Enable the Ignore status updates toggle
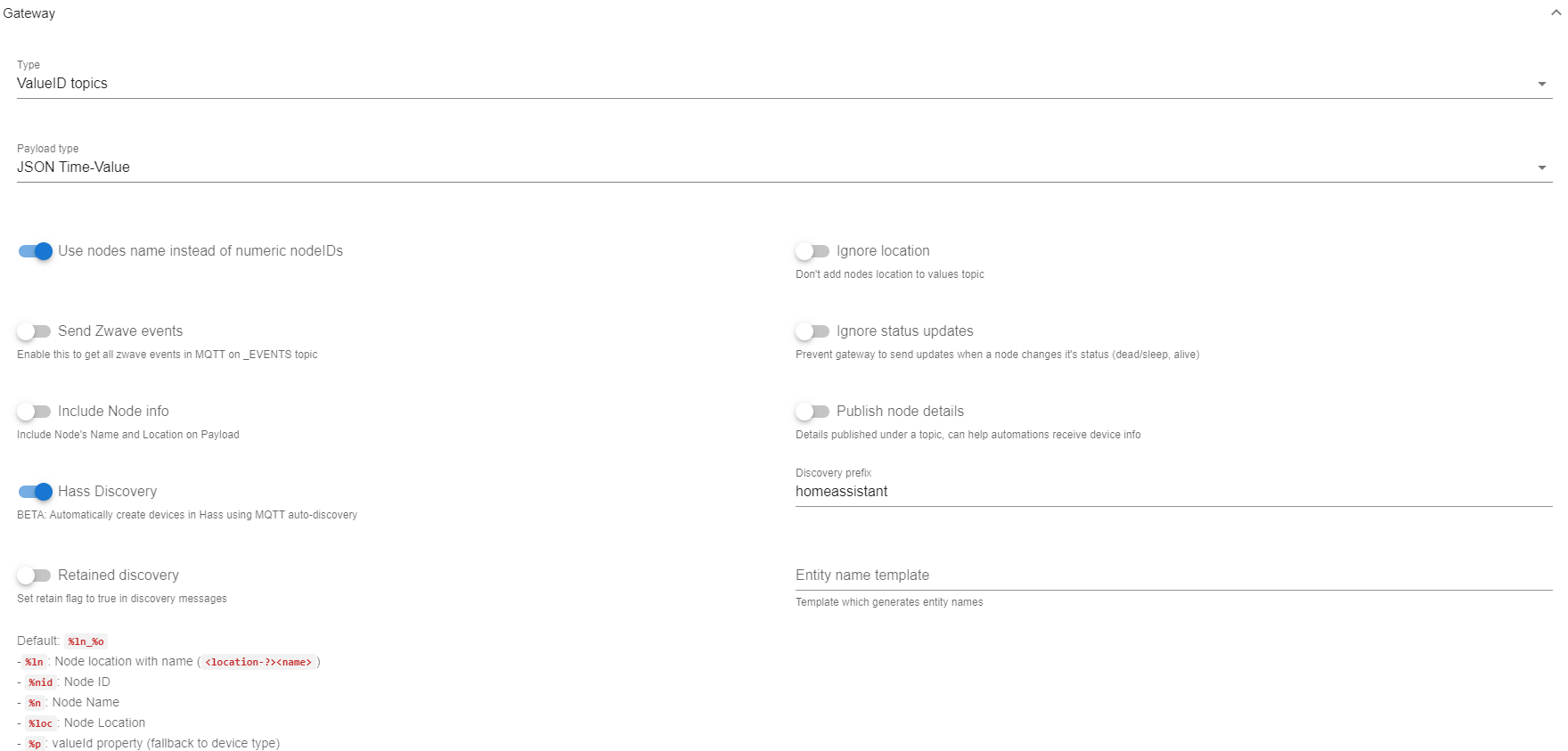This screenshot has height=751, width=1568. (x=812, y=331)
